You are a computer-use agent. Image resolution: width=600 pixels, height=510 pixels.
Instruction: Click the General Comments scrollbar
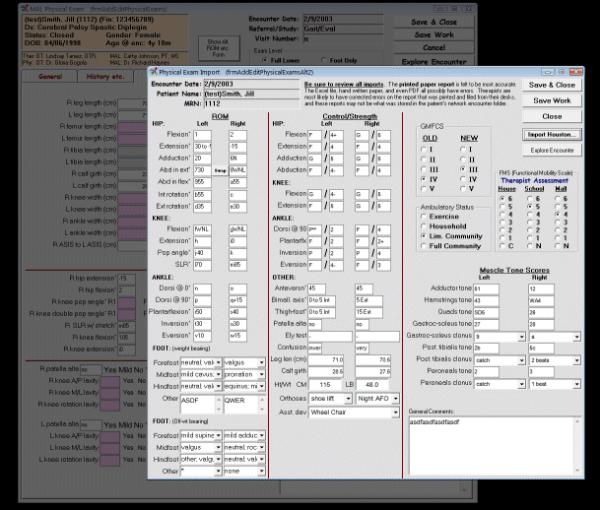pyautogui.click(x=577, y=446)
